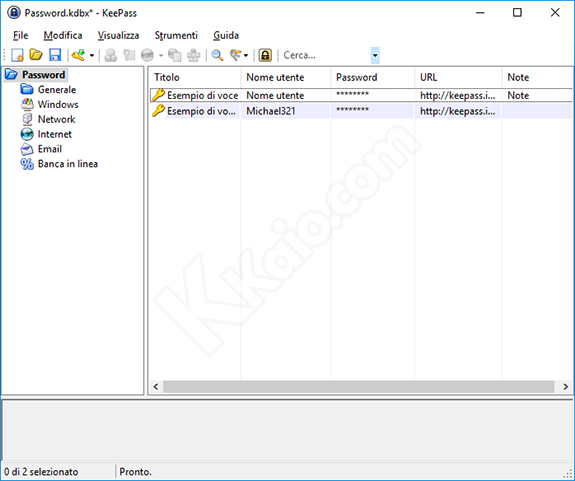Click the Email envelope icon

[27, 149]
